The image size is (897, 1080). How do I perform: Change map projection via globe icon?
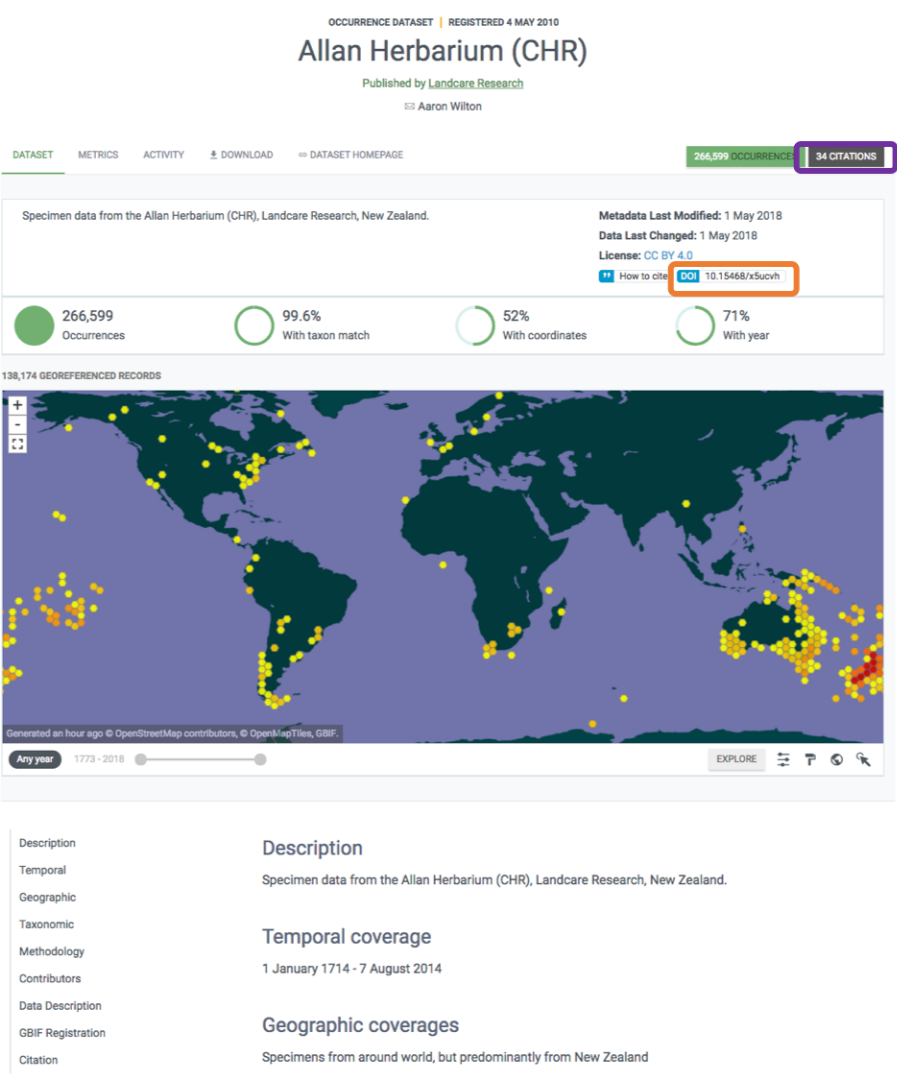836,760
